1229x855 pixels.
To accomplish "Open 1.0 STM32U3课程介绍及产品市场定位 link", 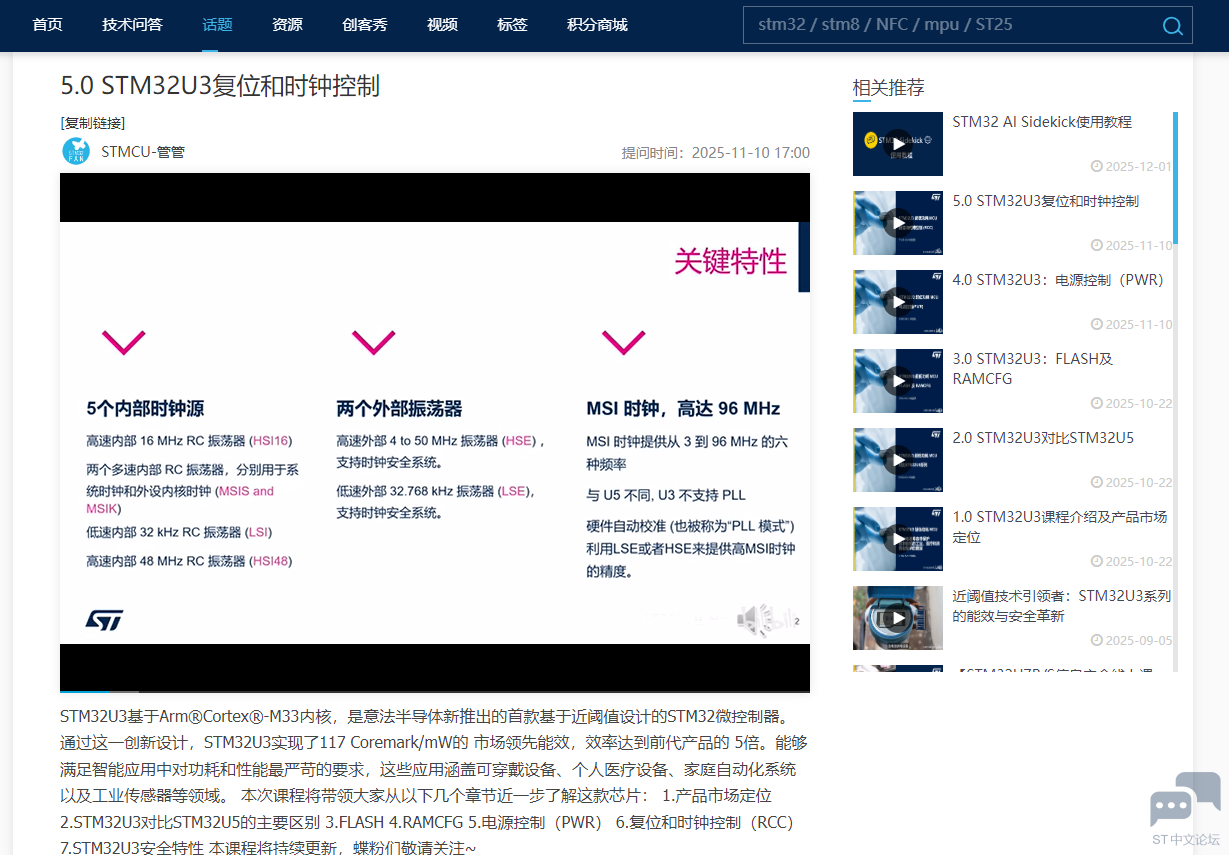I will [1059, 527].
